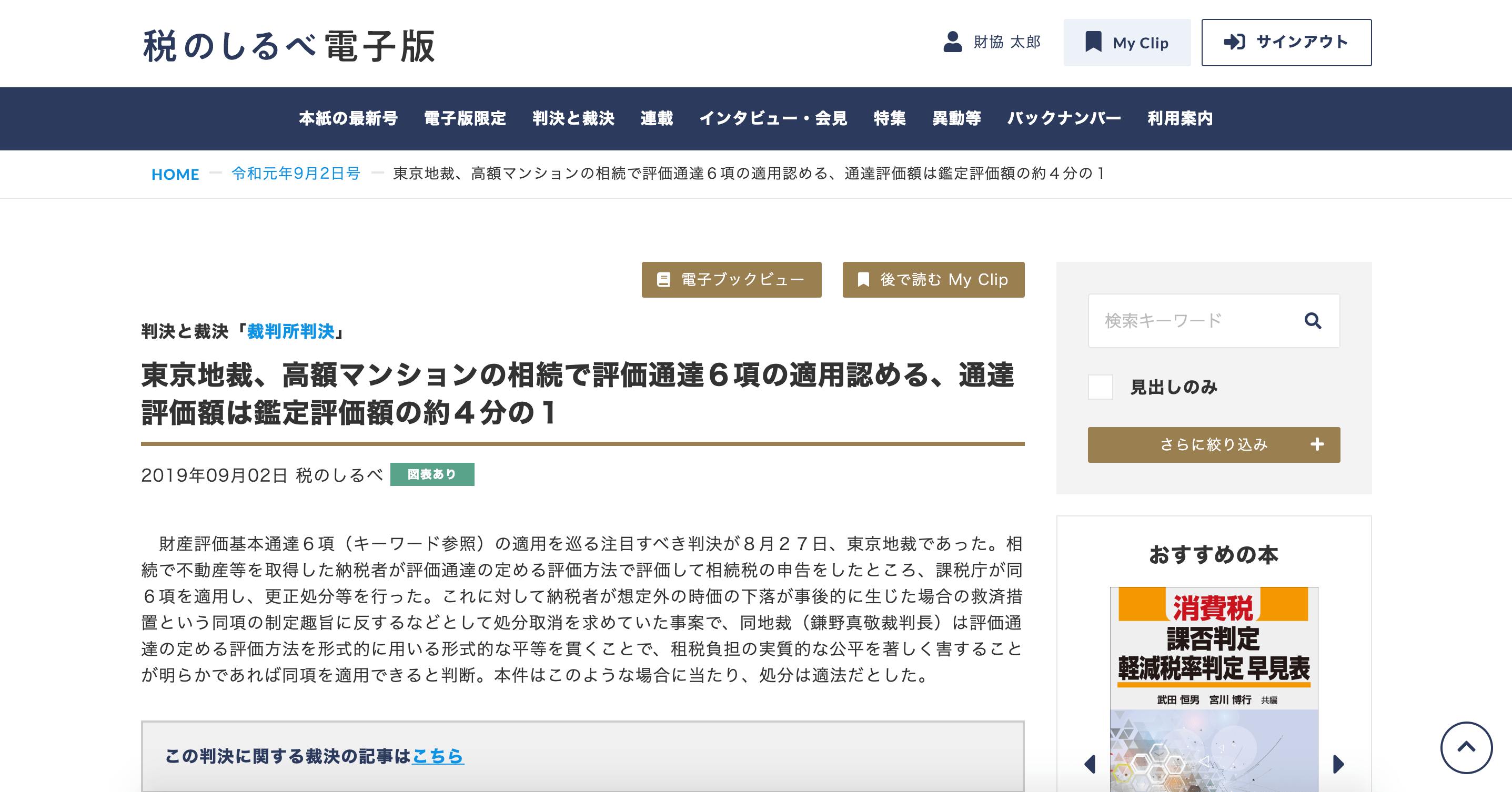Open 電子ブックビュー e-book viewer

pos(731,280)
